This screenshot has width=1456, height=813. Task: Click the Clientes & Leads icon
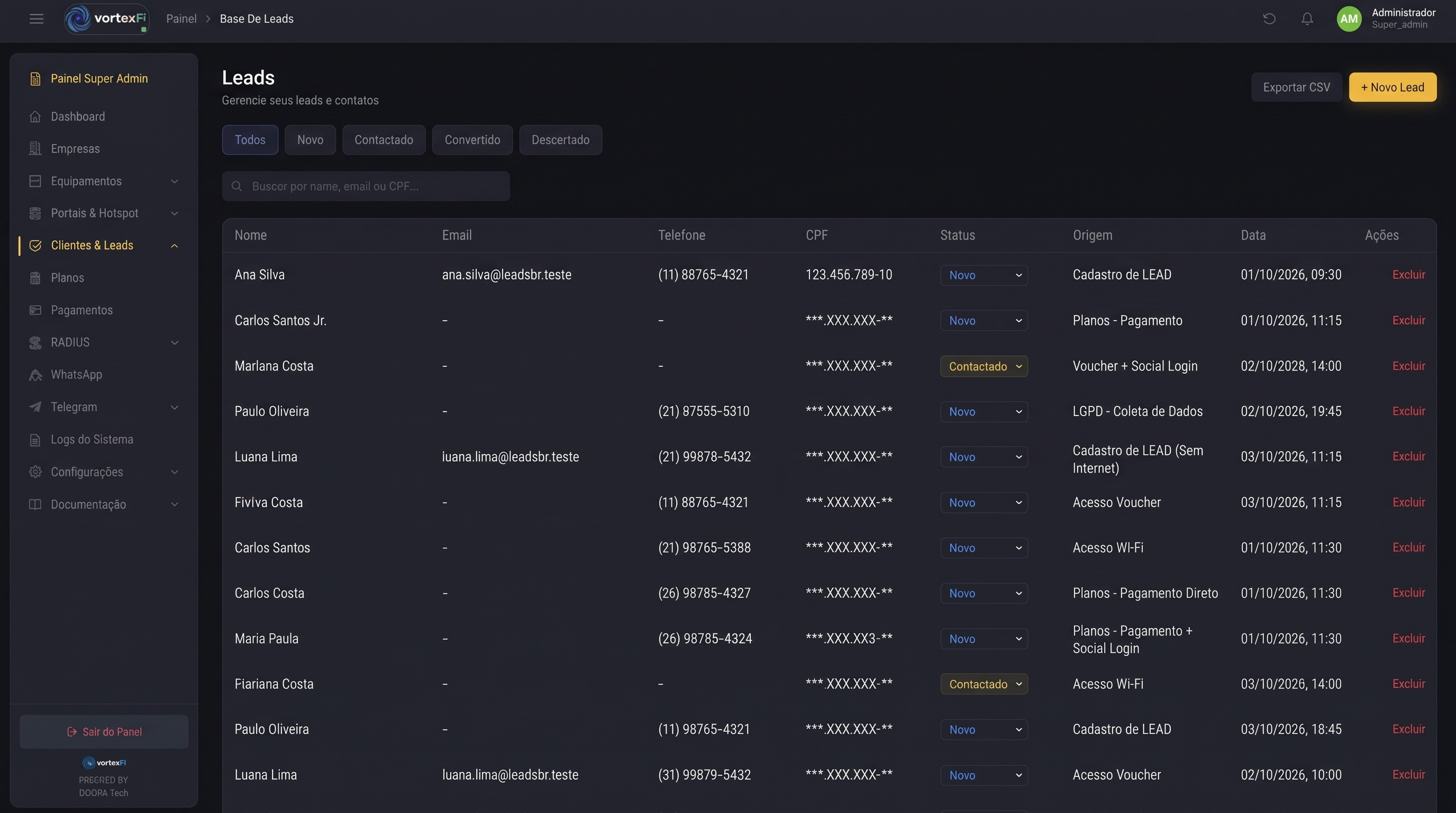[35, 246]
